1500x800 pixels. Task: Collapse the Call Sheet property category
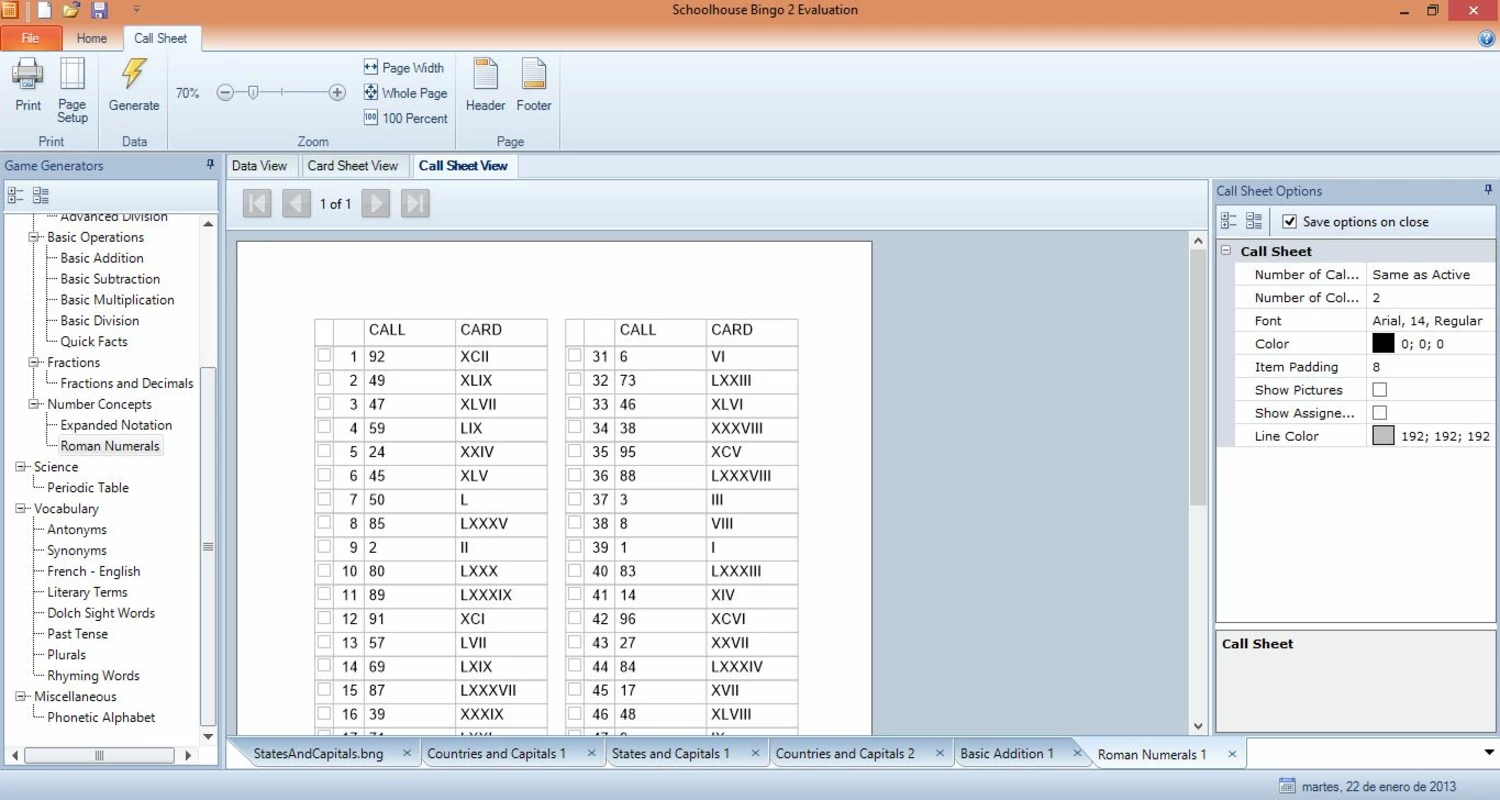pyautogui.click(x=1226, y=251)
